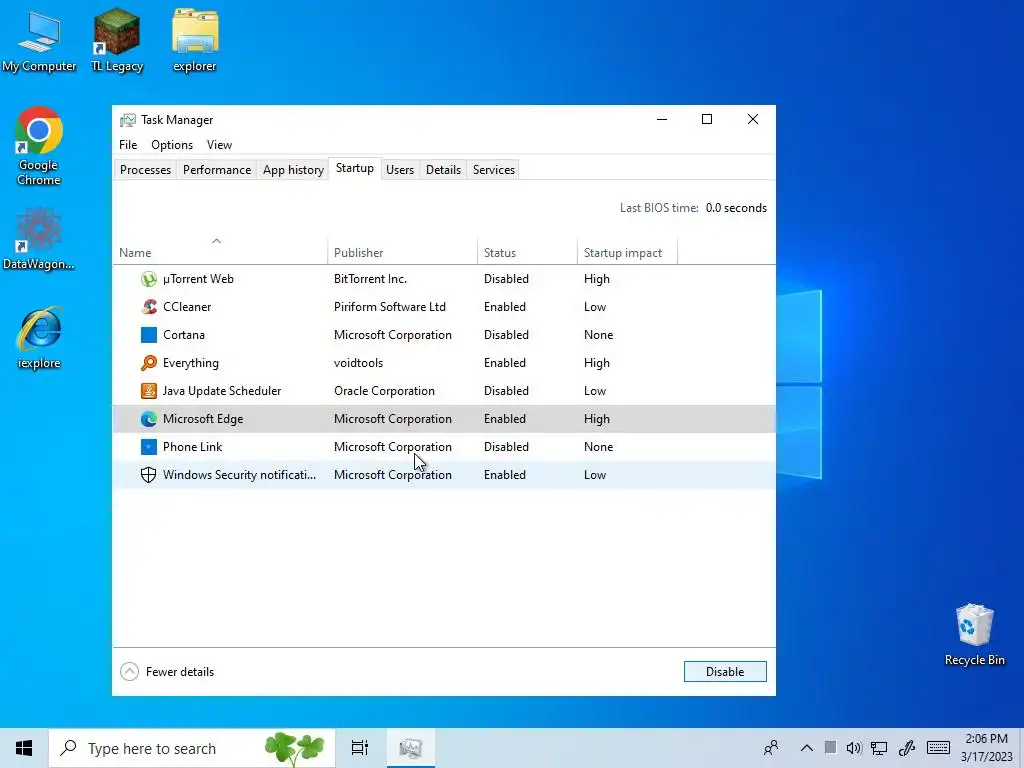Maximize the Task Manager window
Image resolution: width=1024 pixels, height=768 pixels.
(x=707, y=120)
